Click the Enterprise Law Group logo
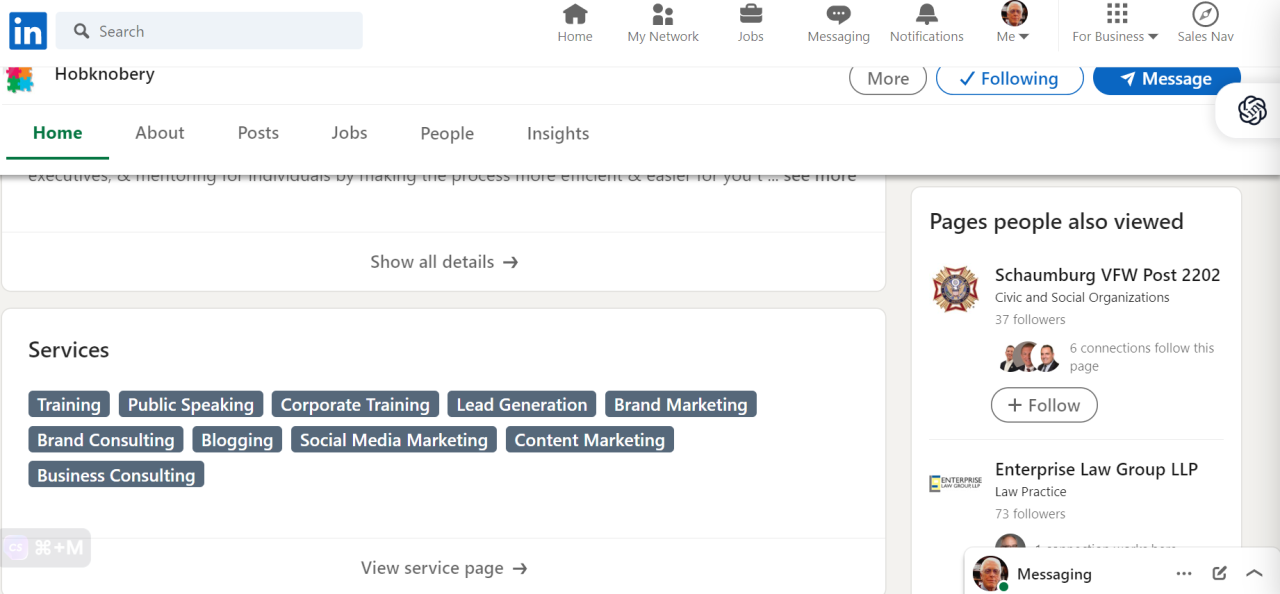The height and width of the screenshot is (594, 1280). click(955, 483)
